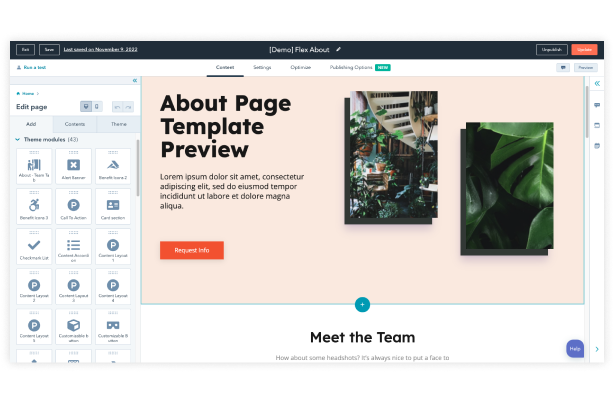614x404 pixels.
Task: Open the Optimize tab
Action: (x=300, y=67)
